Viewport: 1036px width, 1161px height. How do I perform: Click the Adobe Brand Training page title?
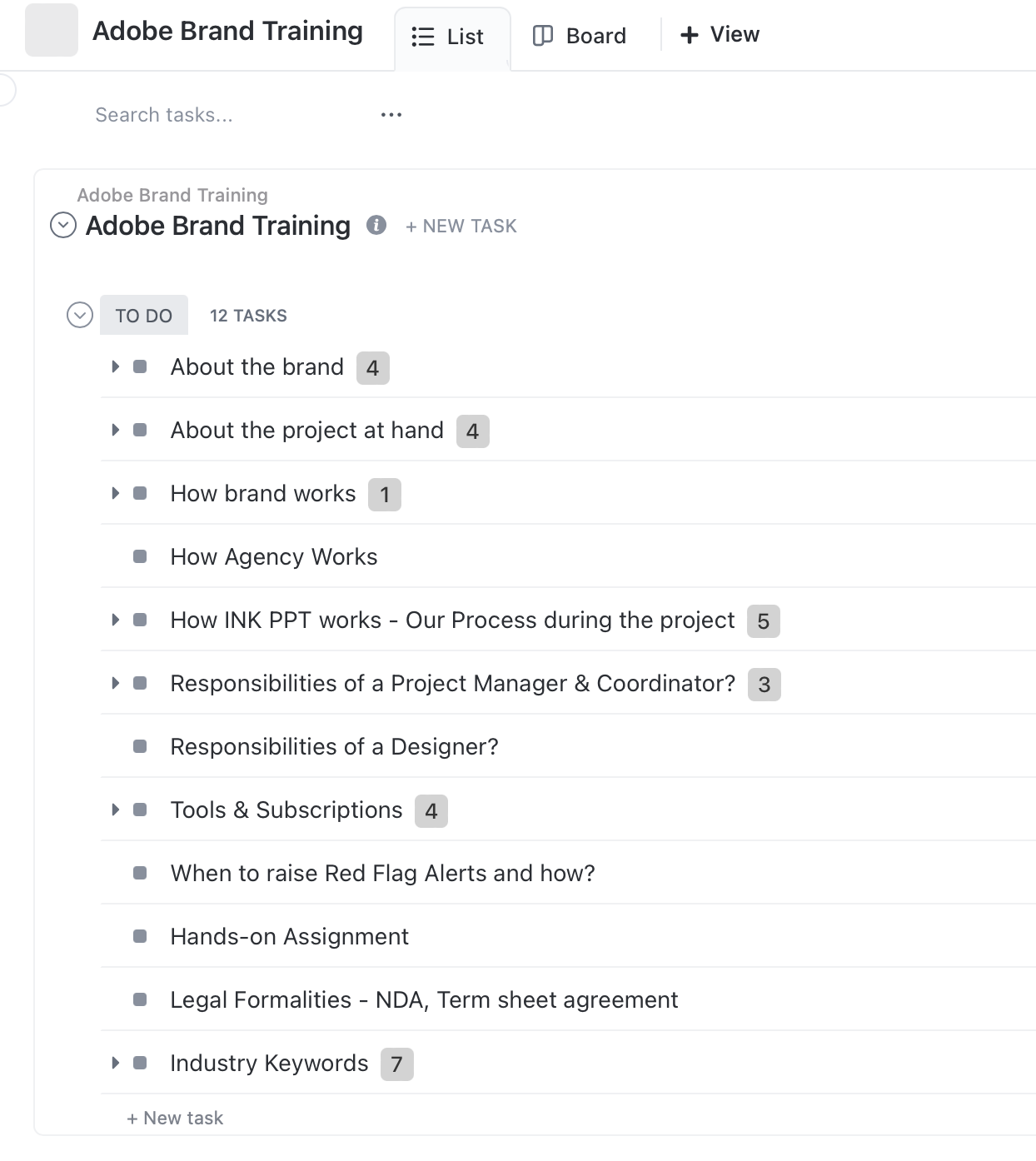[x=227, y=31]
